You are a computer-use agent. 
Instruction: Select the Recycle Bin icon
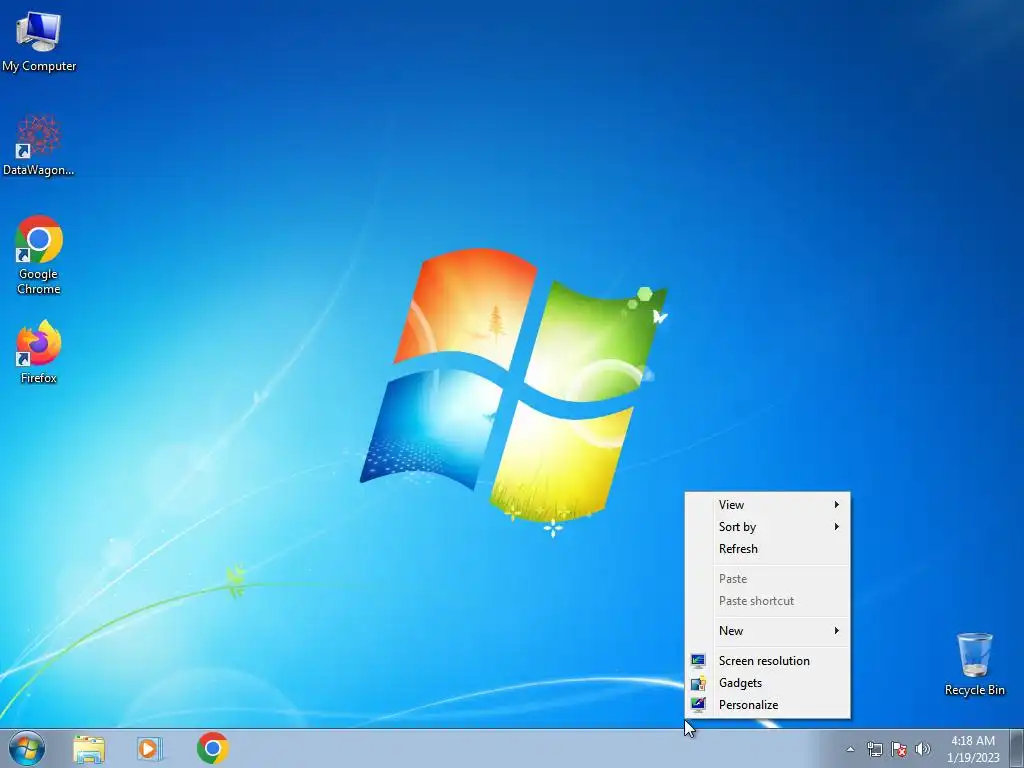(974, 664)
